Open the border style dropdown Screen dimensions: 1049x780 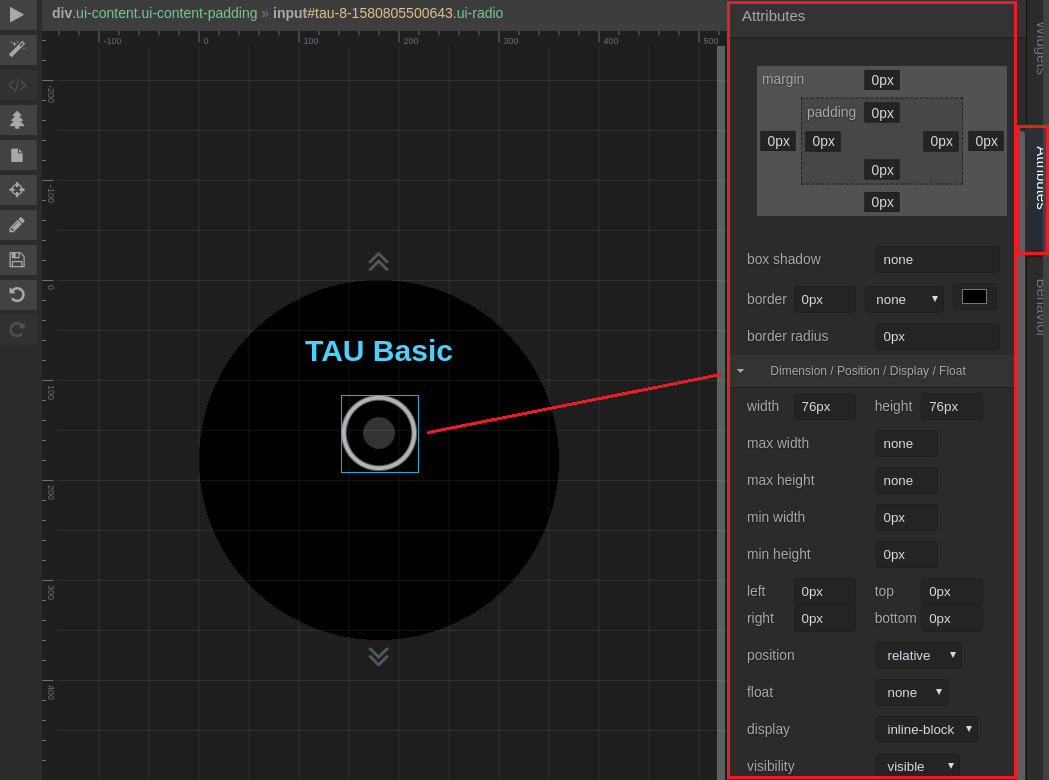904,299
